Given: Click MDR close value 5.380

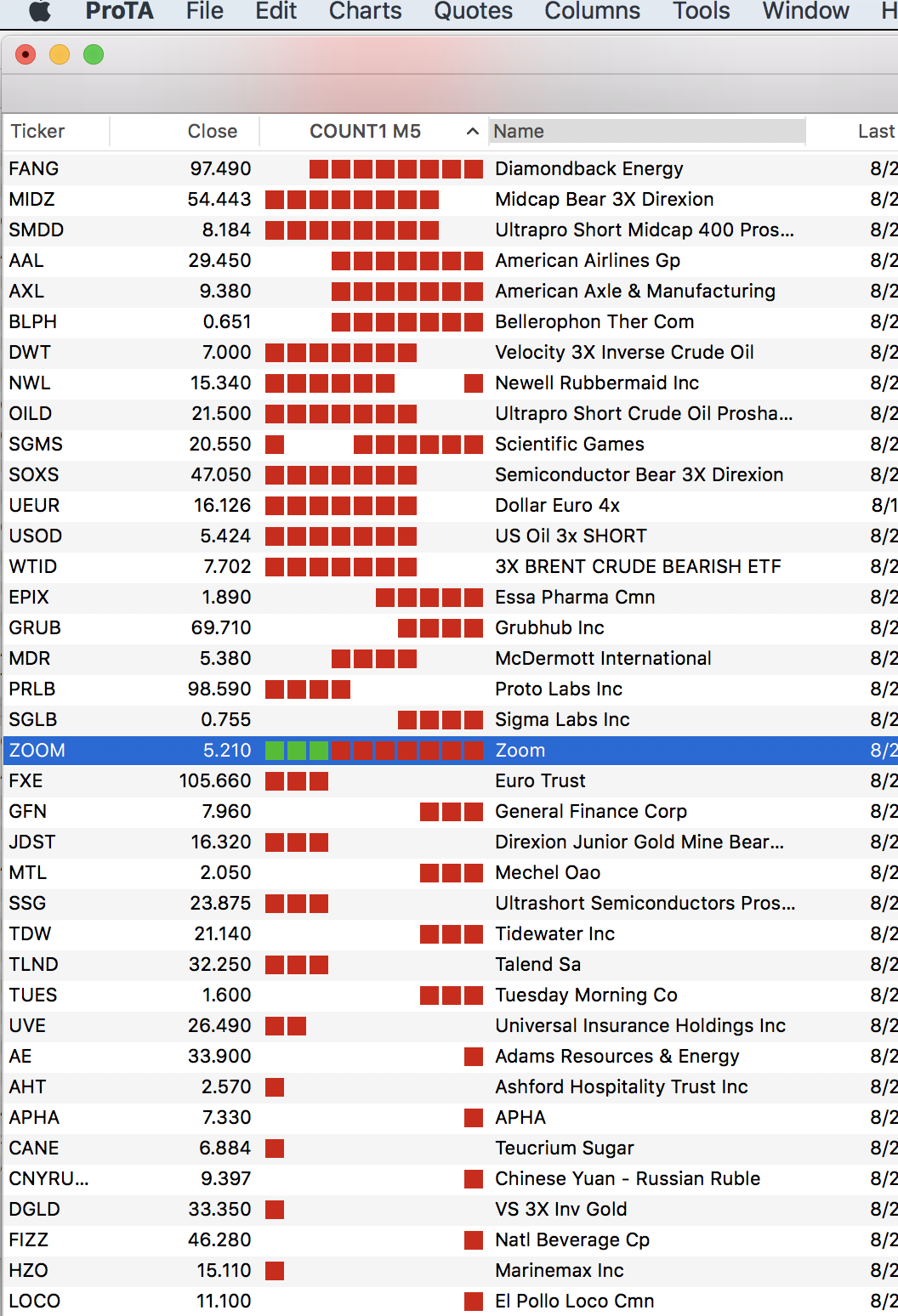Looking at the screenshot, I should 225,658.
